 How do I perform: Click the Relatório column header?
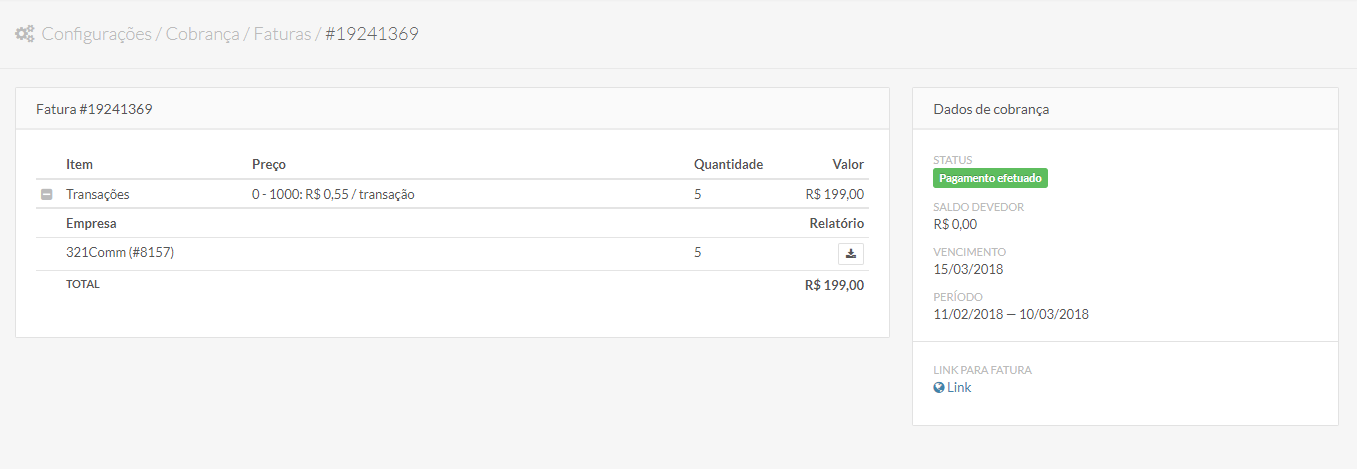point(836,223)
